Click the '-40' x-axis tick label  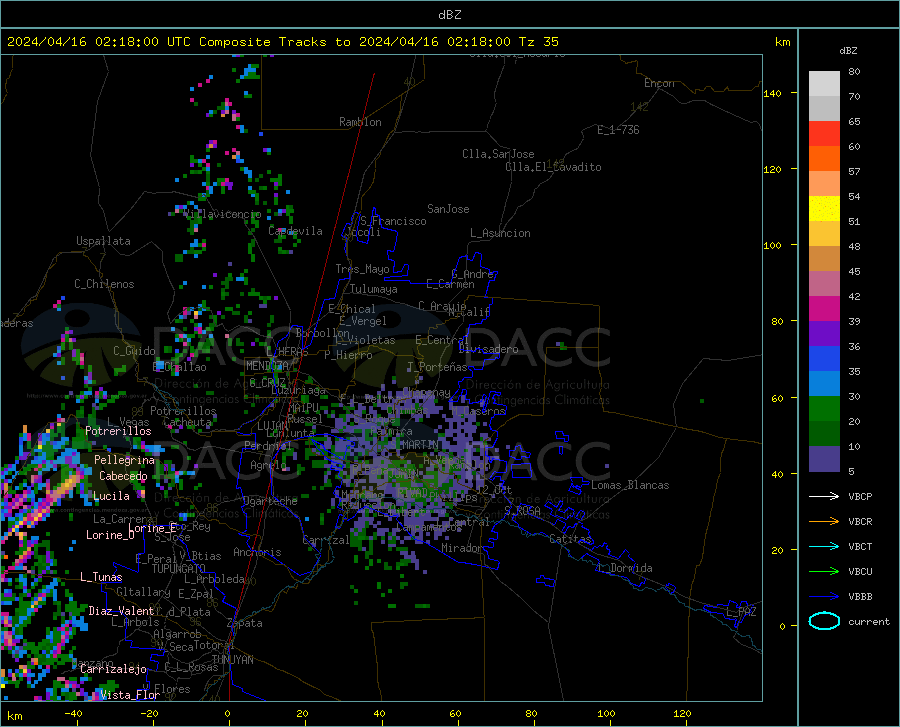(x=73, y=714)
